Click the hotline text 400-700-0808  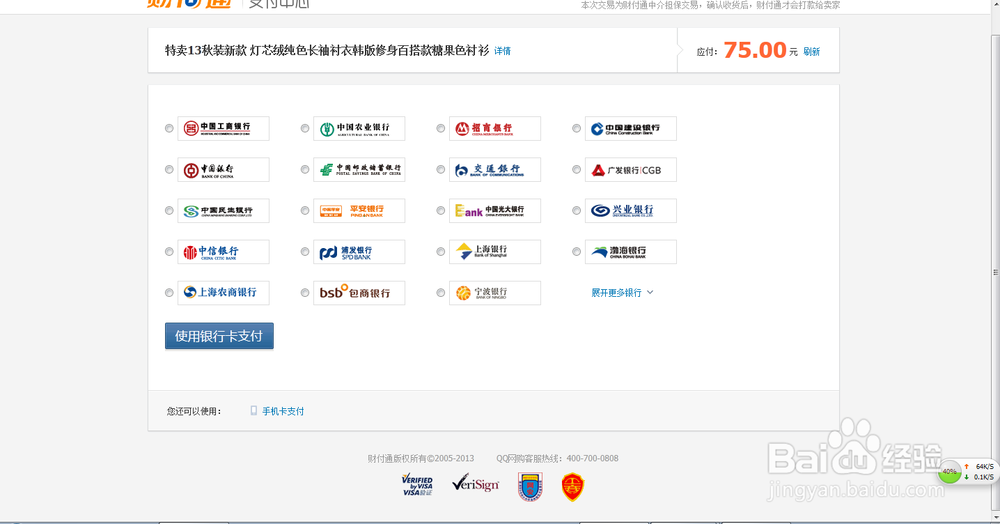pyautogui.click(x=592, y=458)
